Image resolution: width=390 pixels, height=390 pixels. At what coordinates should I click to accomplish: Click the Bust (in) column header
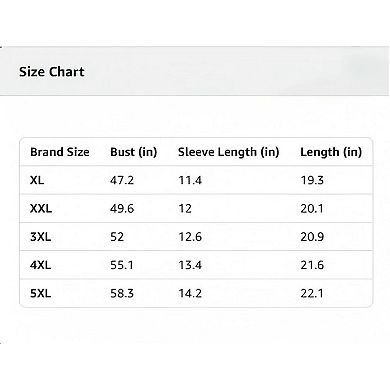(x=134, y=152)
